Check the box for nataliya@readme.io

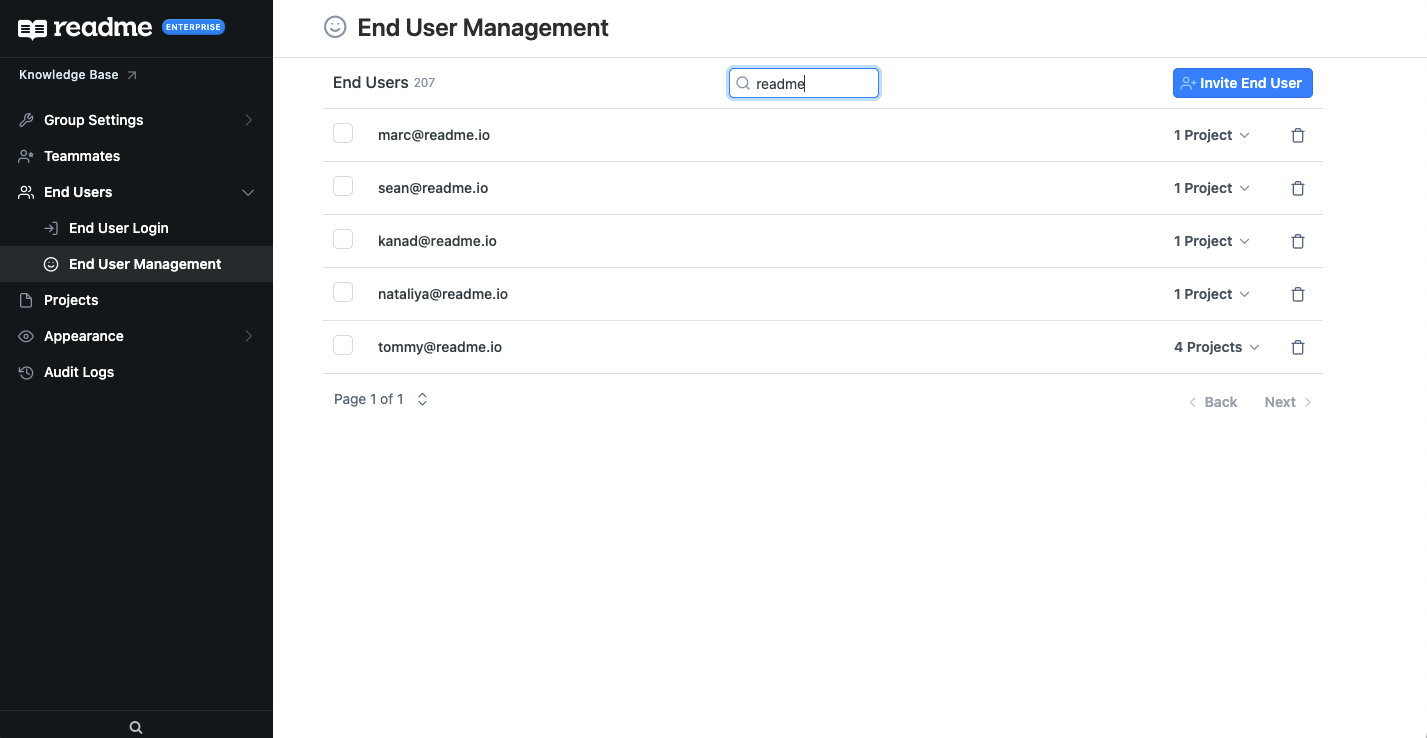(343, 292)
